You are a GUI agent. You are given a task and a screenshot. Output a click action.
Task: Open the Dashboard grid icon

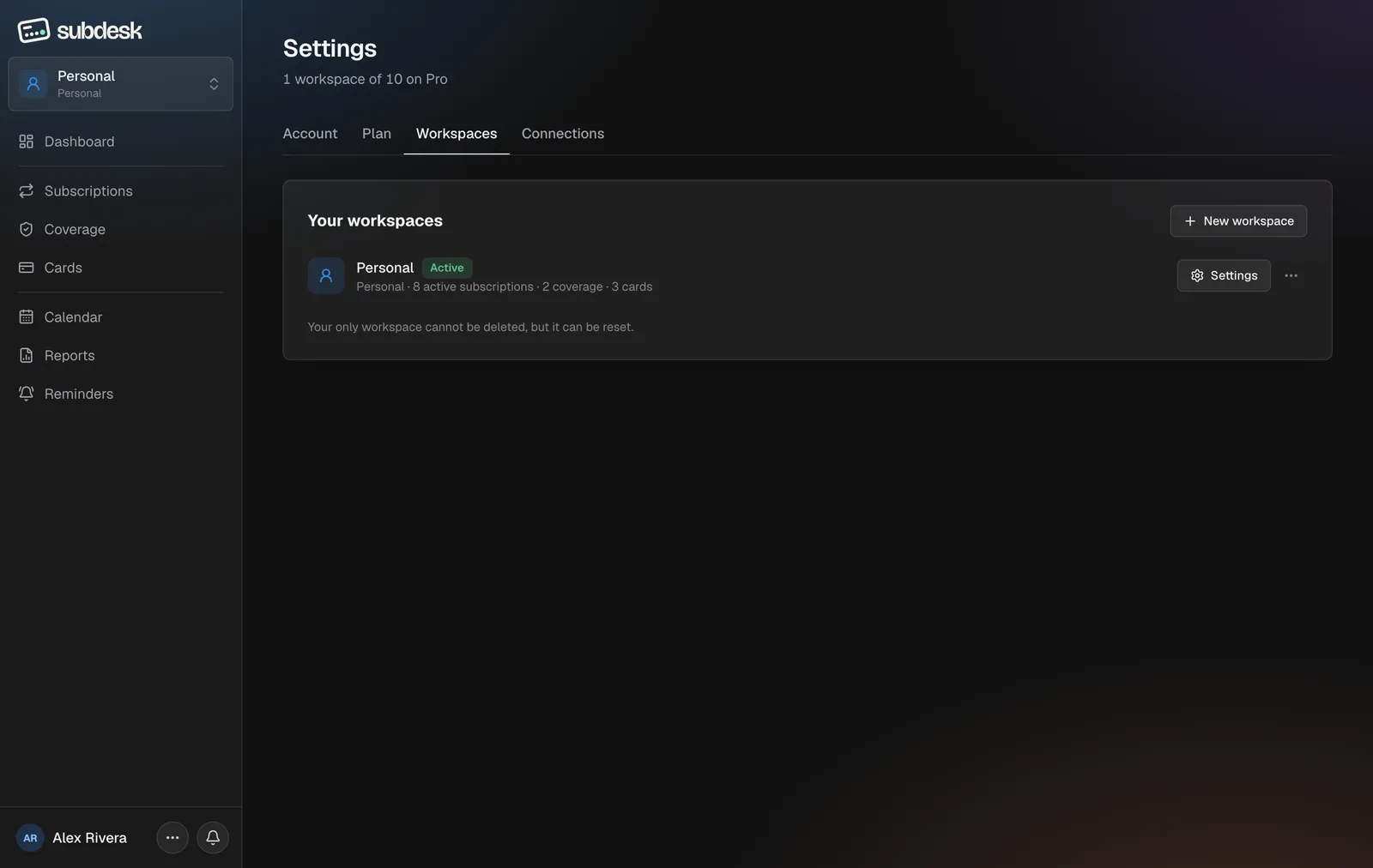coord(27,142)
